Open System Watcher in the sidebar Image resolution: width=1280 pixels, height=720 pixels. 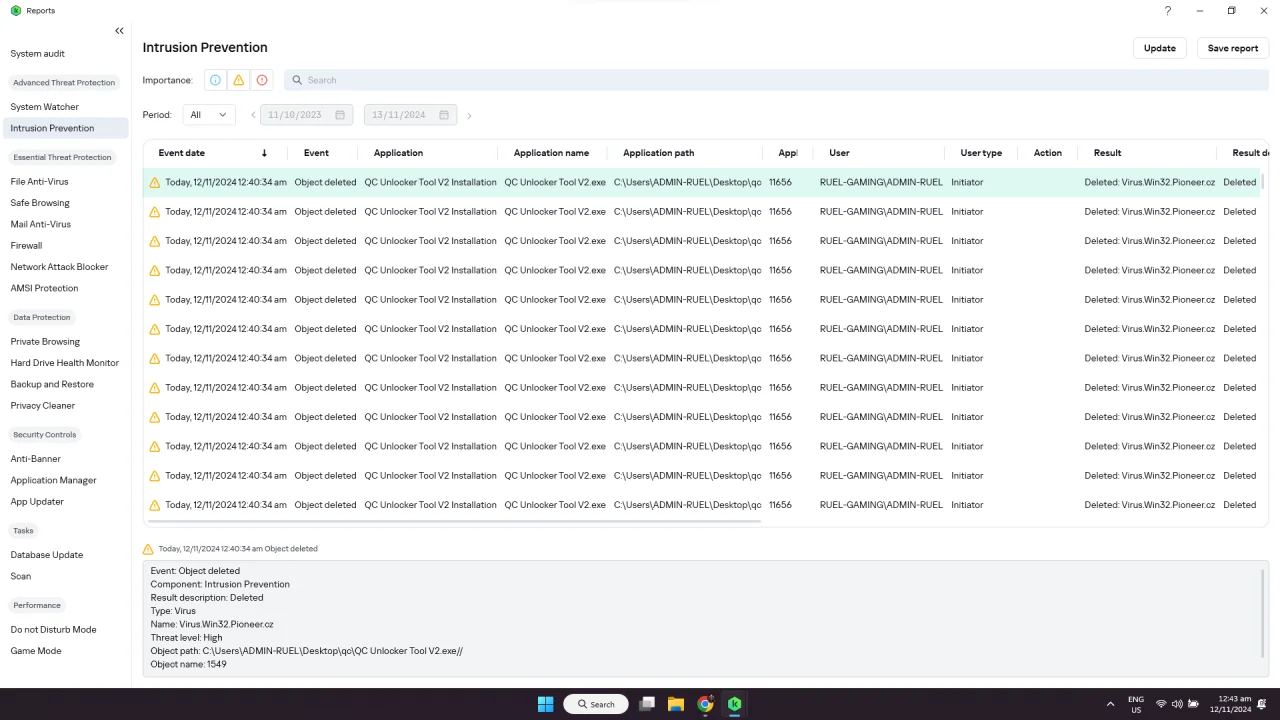[x=45, y=107]
